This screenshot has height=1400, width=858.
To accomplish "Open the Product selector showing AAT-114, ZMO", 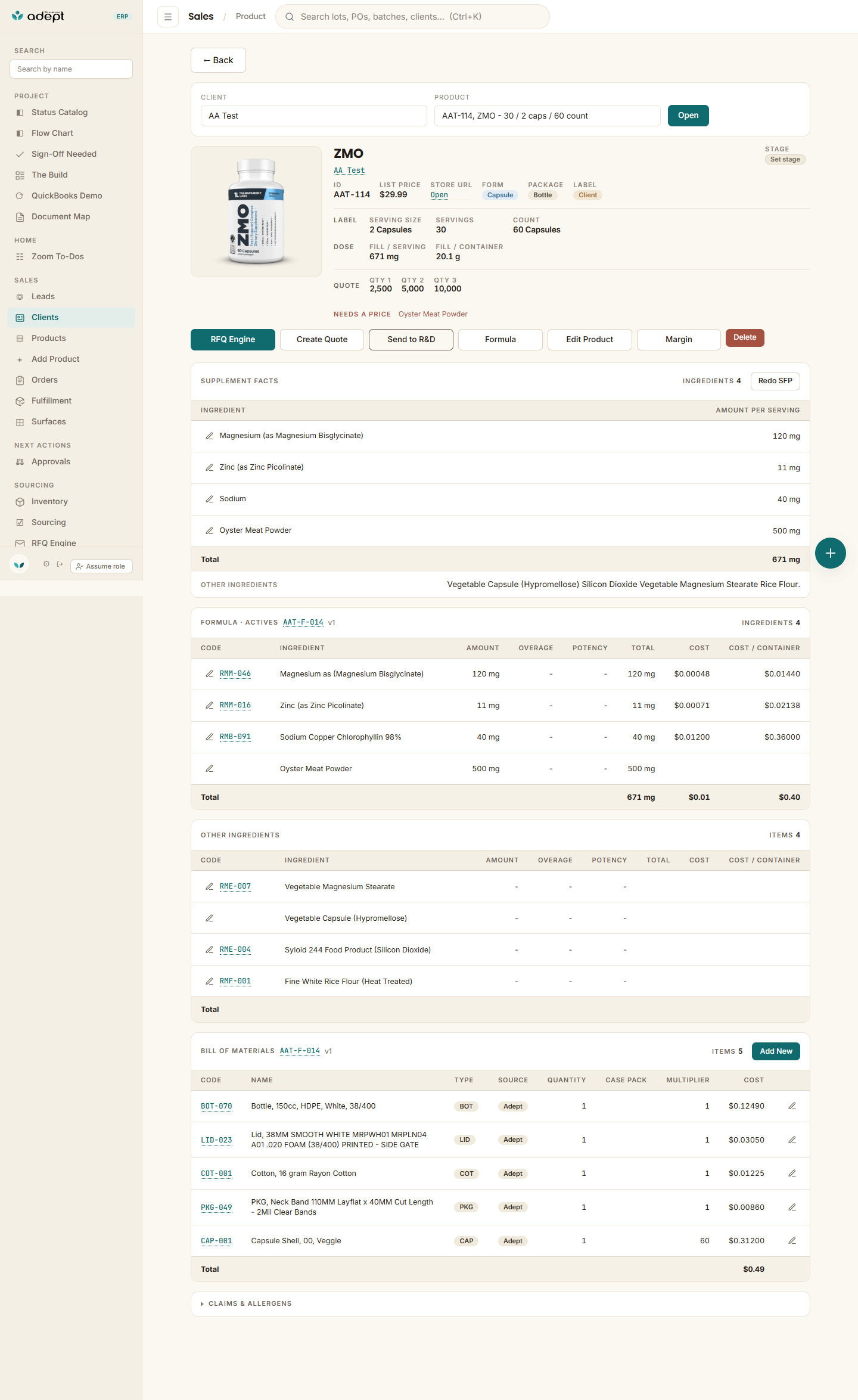I will pyautogui.click(x=548, y=116).
